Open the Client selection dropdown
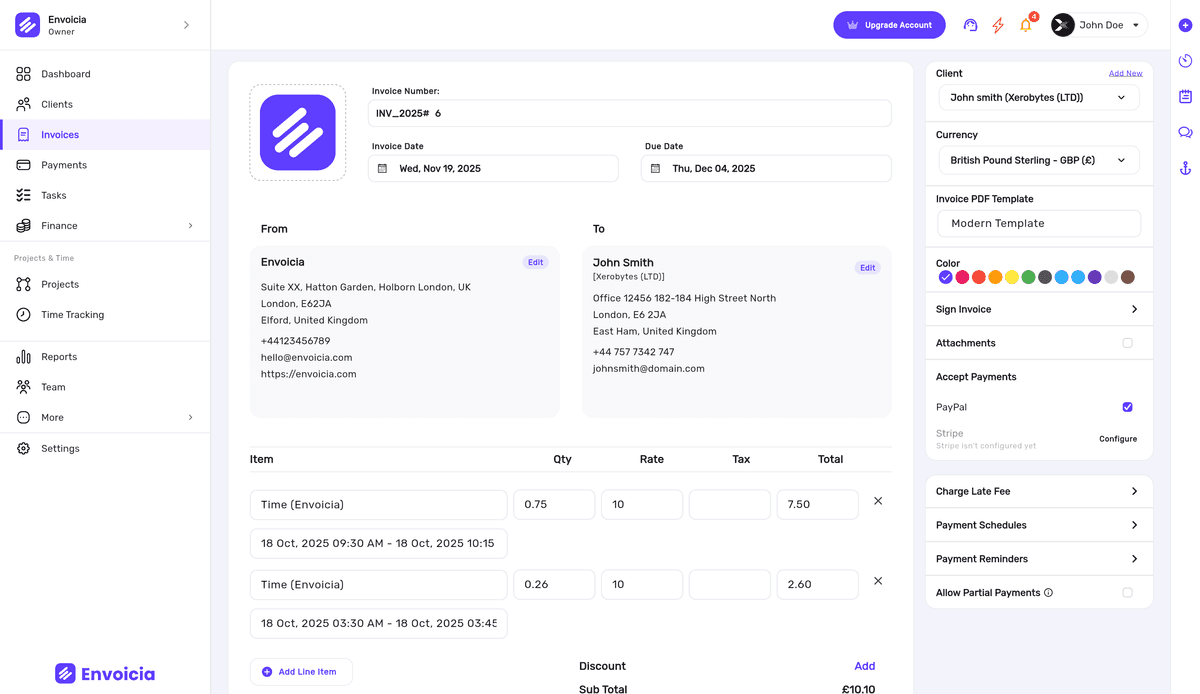Viewport: 1200px width, 694px height. (1038, 97)
